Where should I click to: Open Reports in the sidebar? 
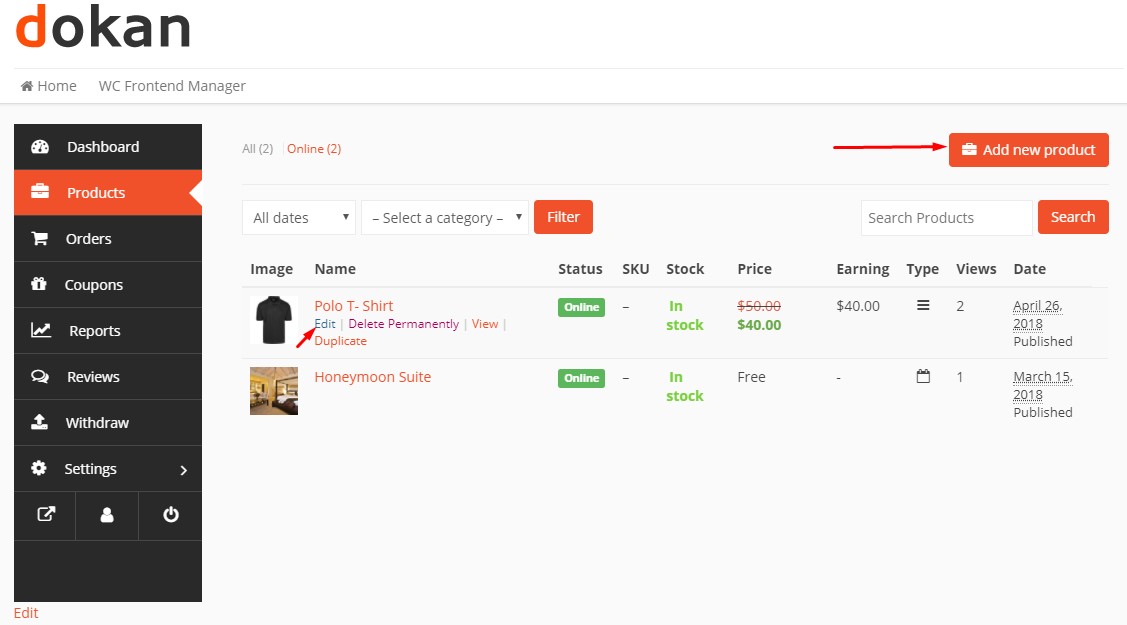(x=108, y=330)
